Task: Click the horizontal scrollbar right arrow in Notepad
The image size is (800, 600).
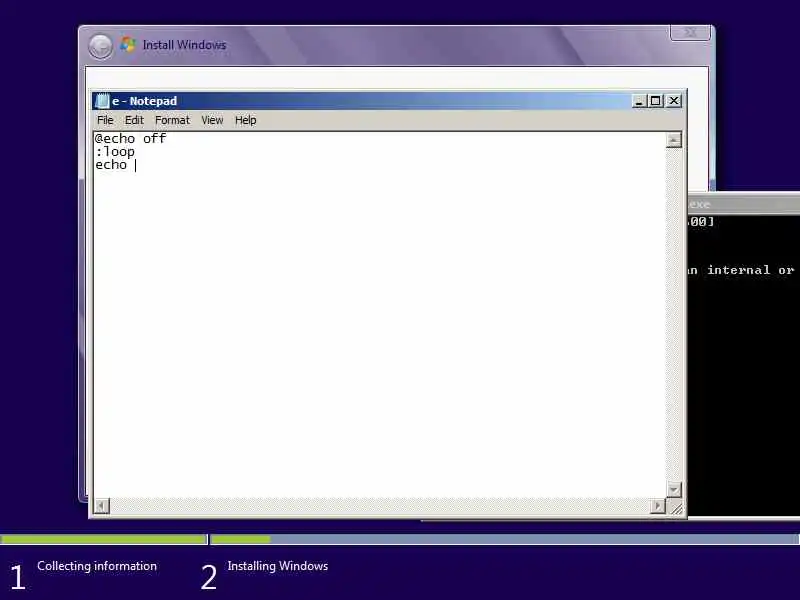Action: tap(658, 506)
